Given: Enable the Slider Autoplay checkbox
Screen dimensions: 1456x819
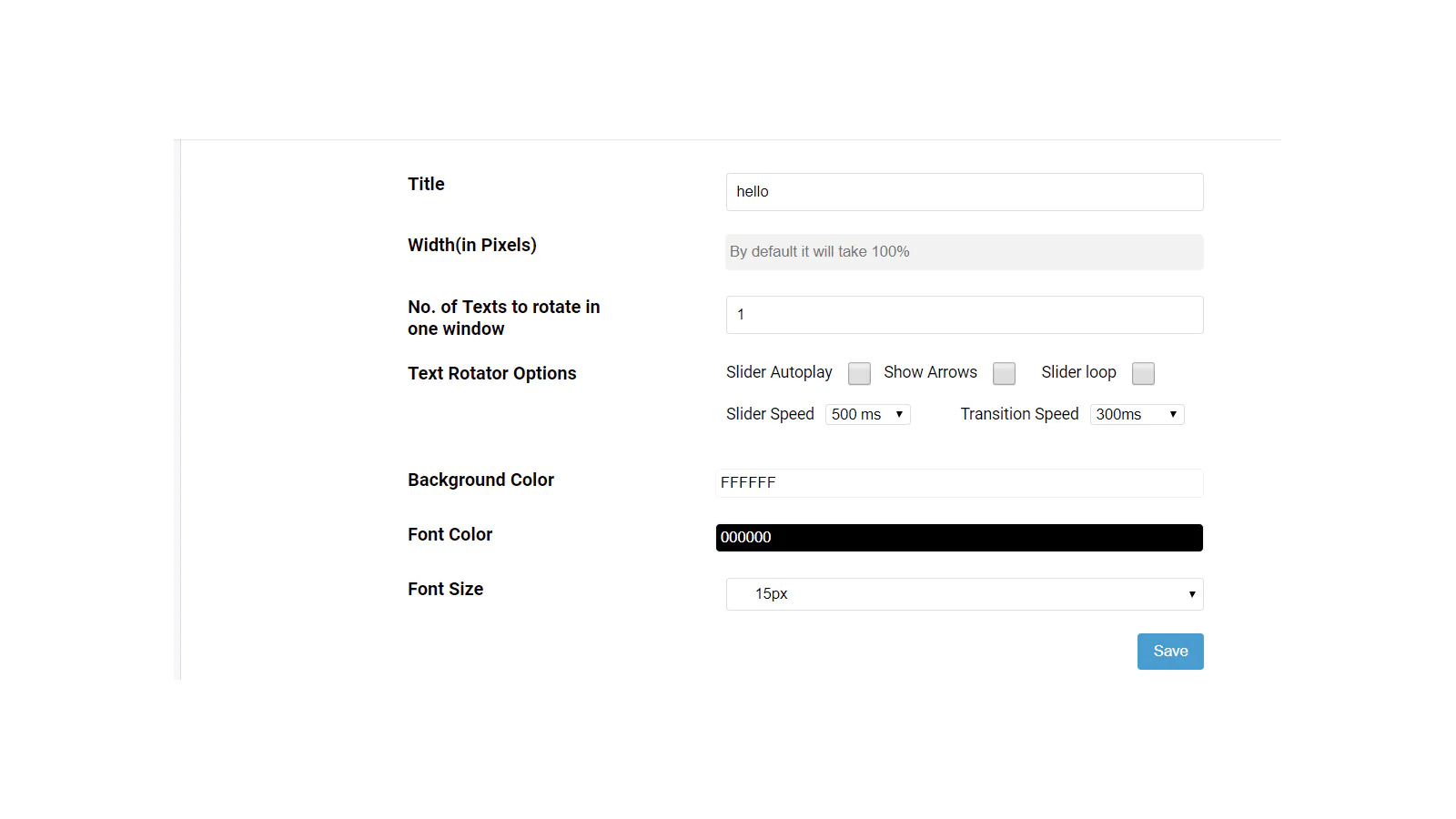Looking at the screenshot, I should tap(859, 373).
